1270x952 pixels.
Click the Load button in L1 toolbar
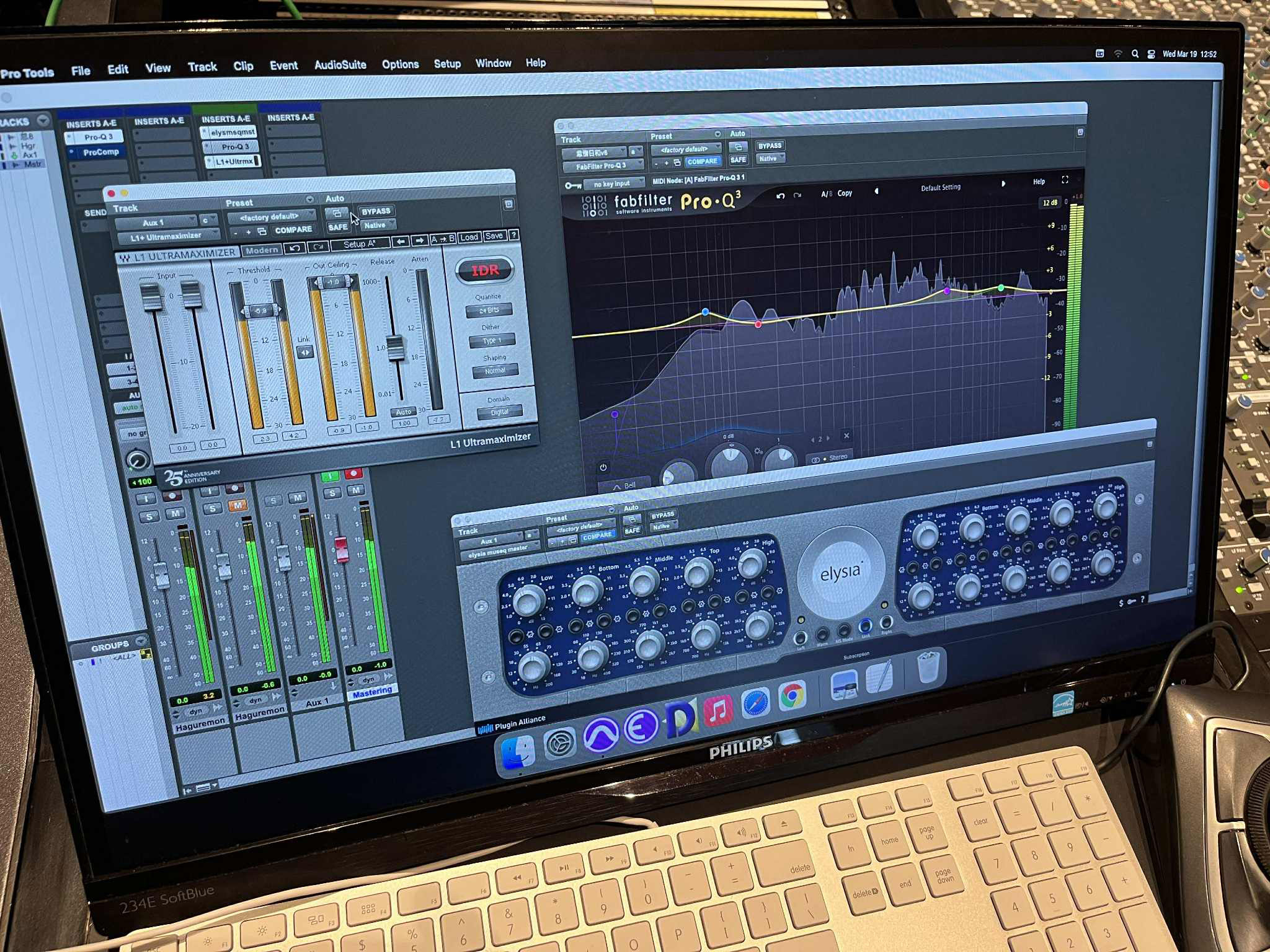[x=469, y=237]
